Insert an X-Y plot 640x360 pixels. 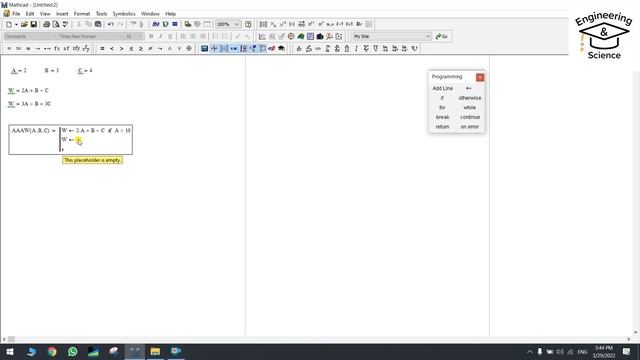point(262,36)
